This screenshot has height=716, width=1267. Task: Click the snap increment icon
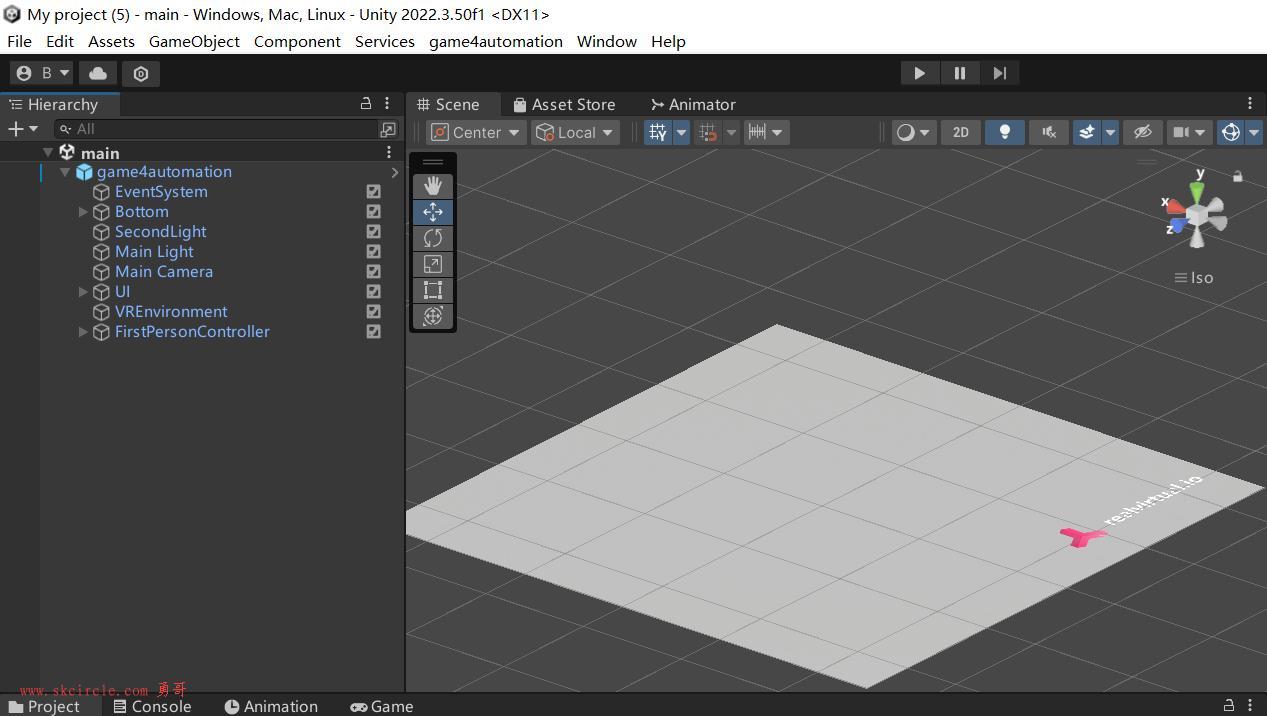click(708, 132)
